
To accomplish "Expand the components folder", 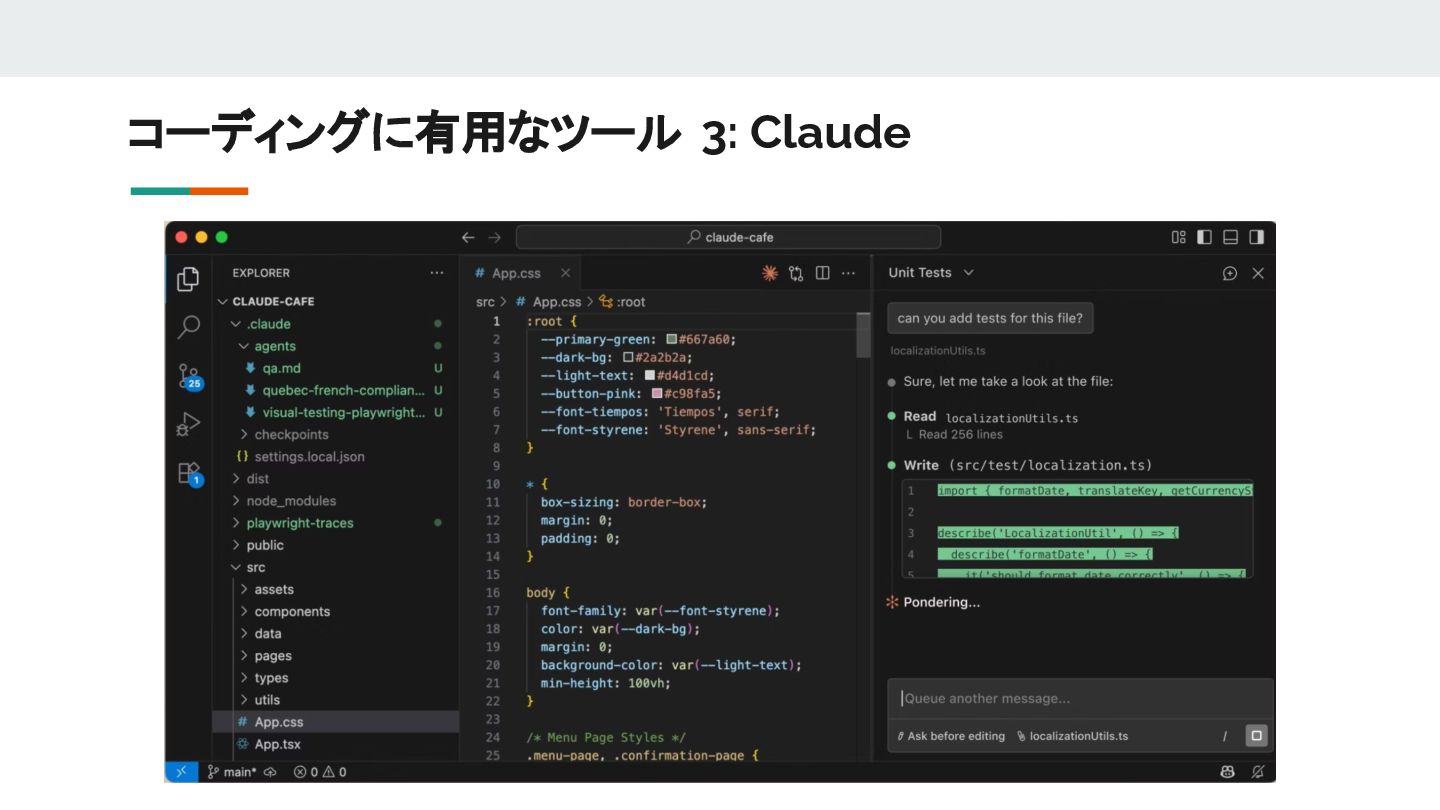I will 336,611.
